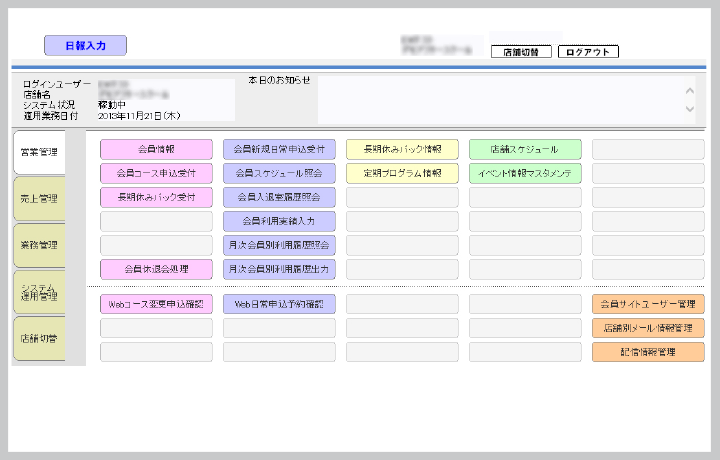Open 月次会員別利用履歴出力
720x460 pixels.
pyautogui.click(x=279, y=269)
